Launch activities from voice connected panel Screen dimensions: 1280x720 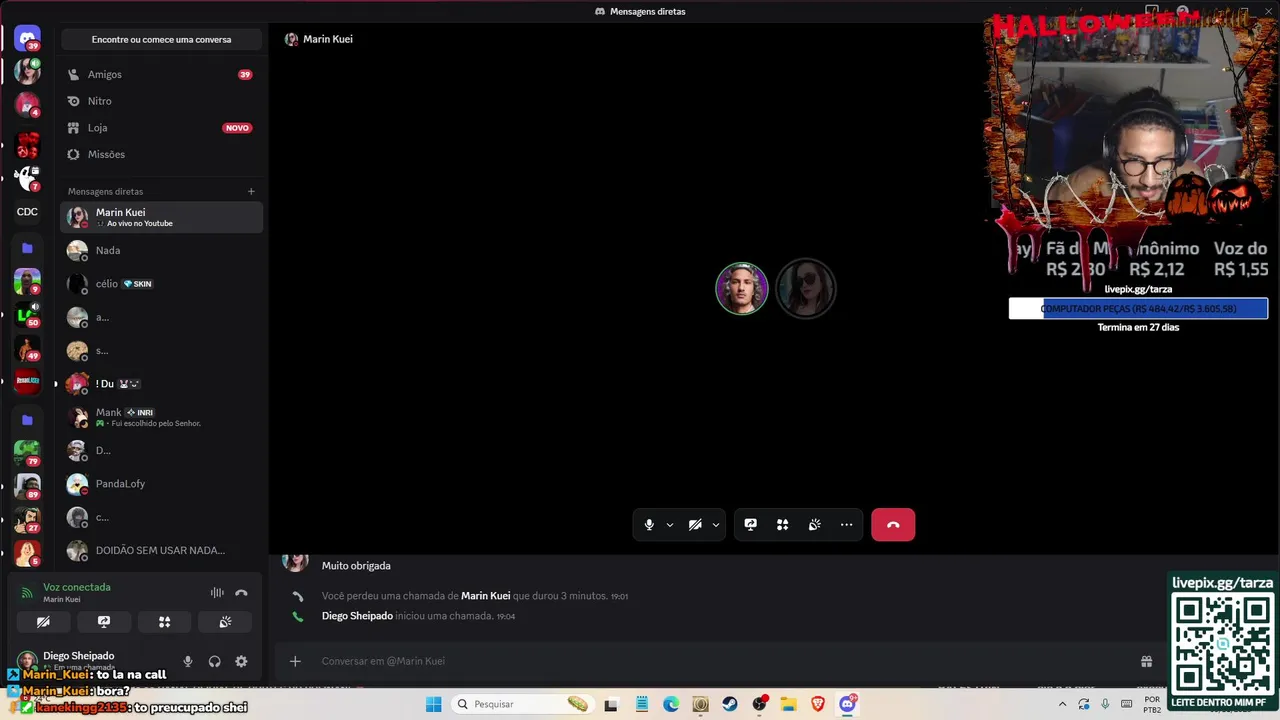(x=165, y=622)
